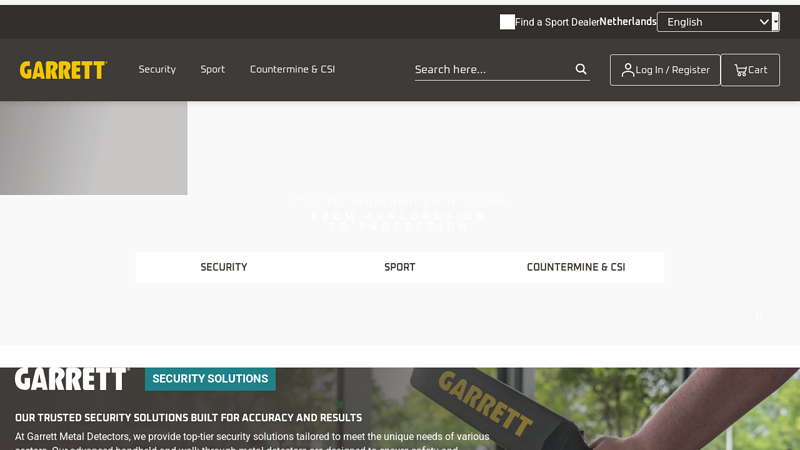
Task: Select the SECURITY hero tab
Action: click(x=224, y=267)
